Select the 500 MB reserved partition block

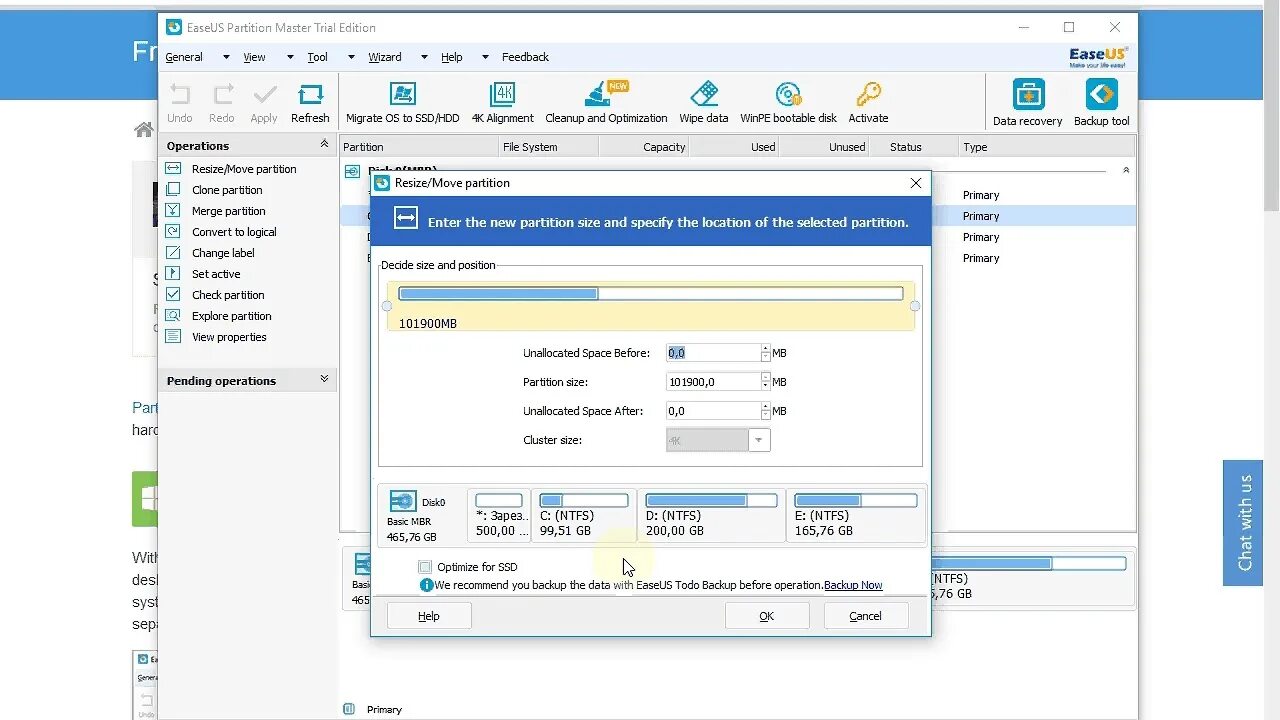(x=499, y=515)
